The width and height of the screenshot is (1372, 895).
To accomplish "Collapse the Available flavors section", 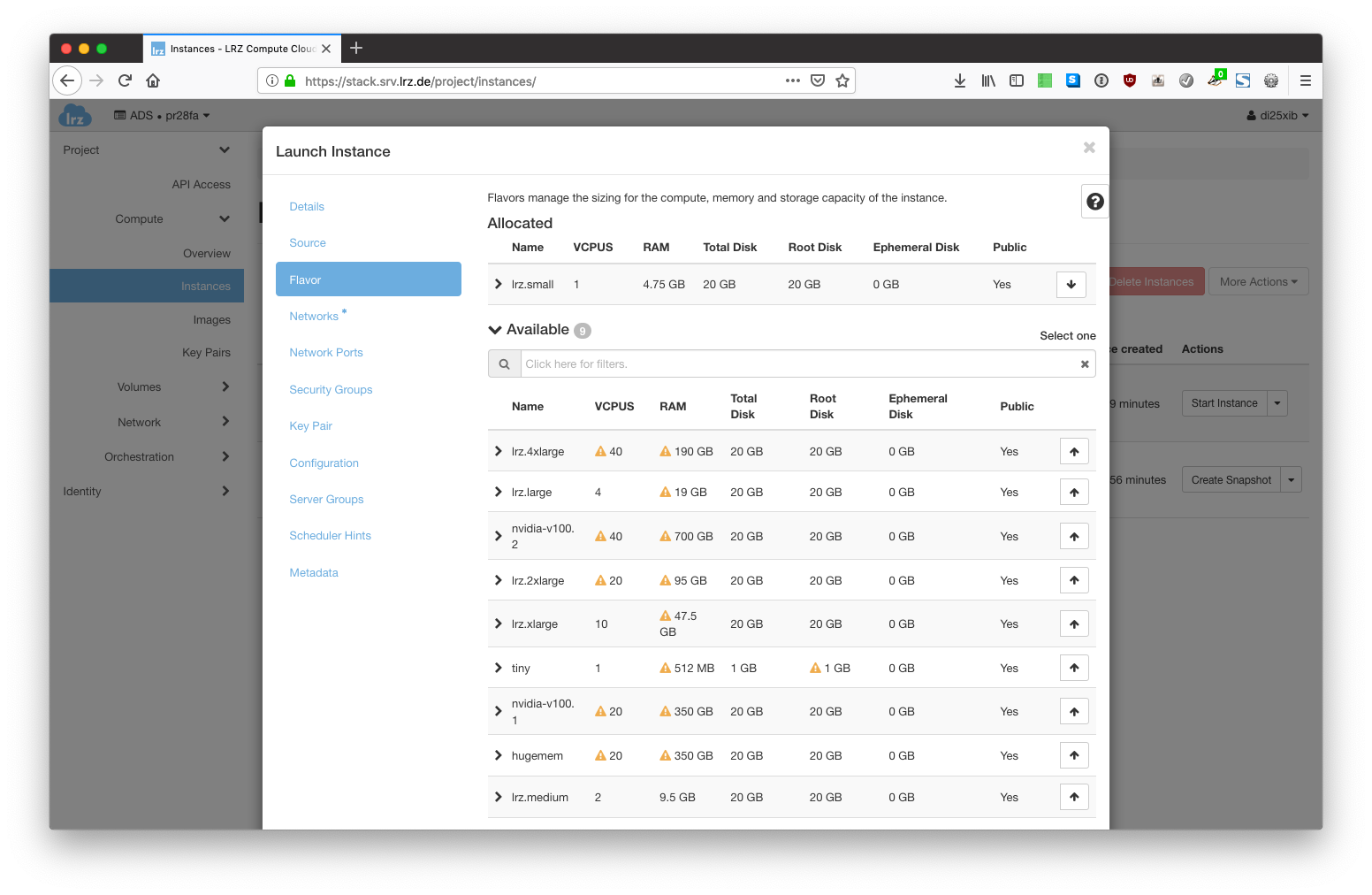I will pyautogui.click(x=495, y=330).
